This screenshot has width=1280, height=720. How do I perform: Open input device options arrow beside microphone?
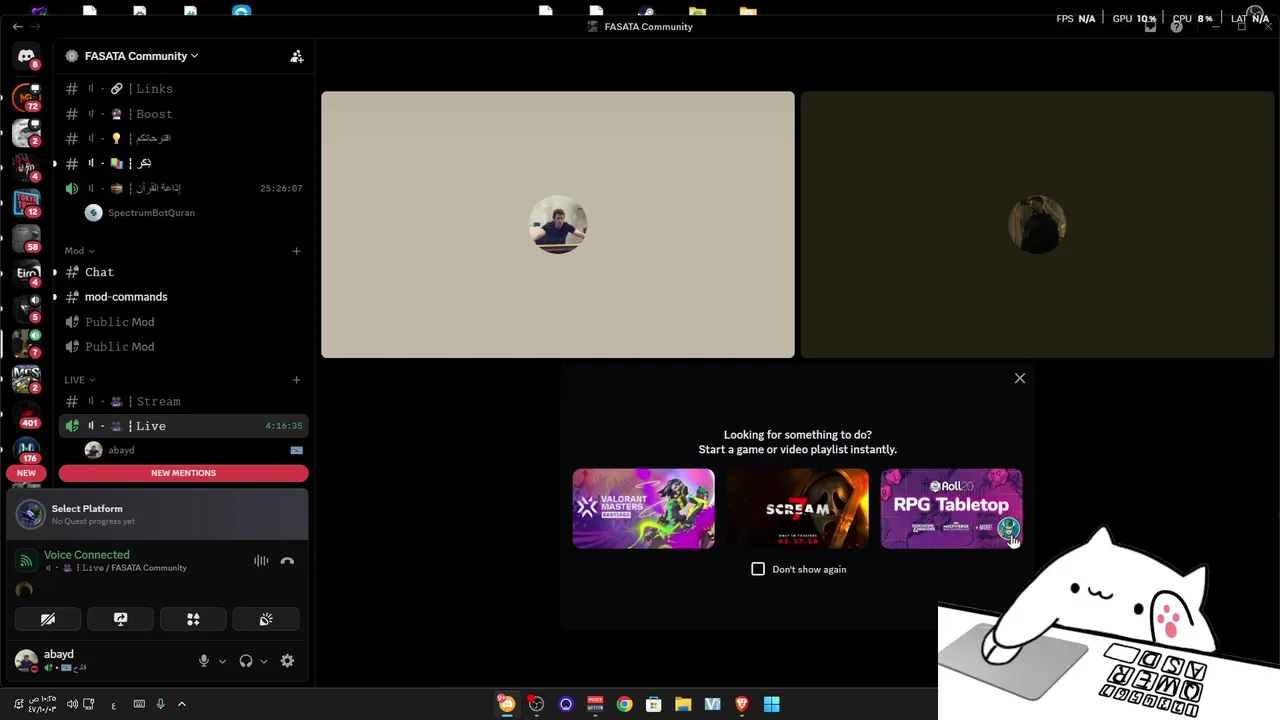point(222,661)
